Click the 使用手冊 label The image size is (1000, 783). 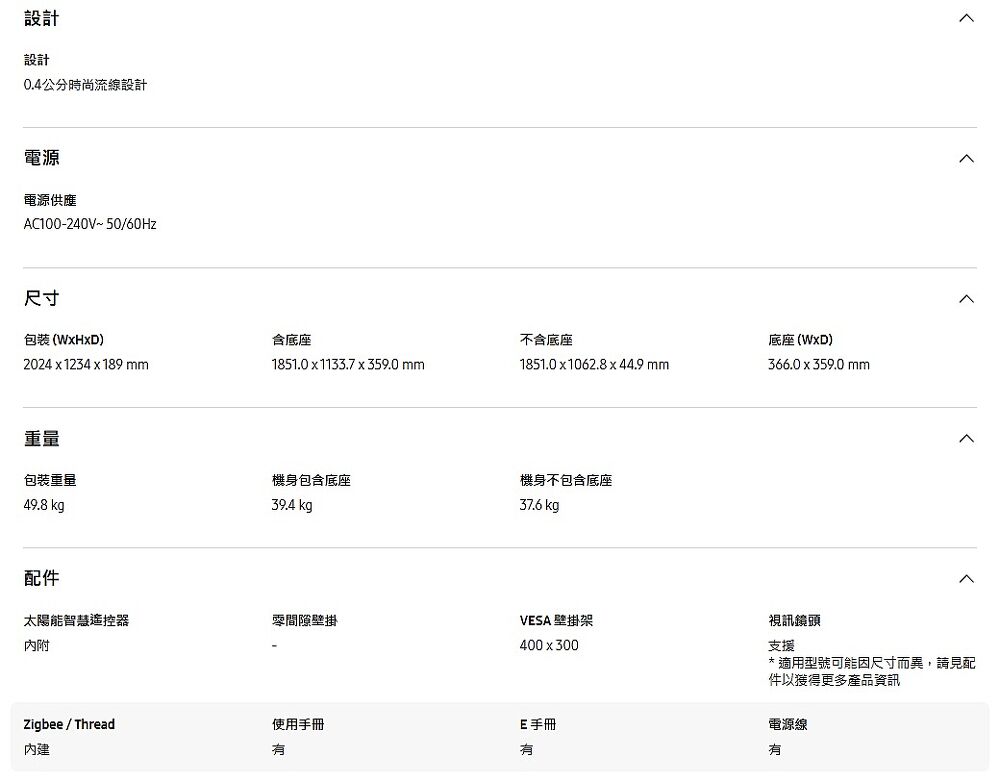pyautogui.click(x=298, y=724)
